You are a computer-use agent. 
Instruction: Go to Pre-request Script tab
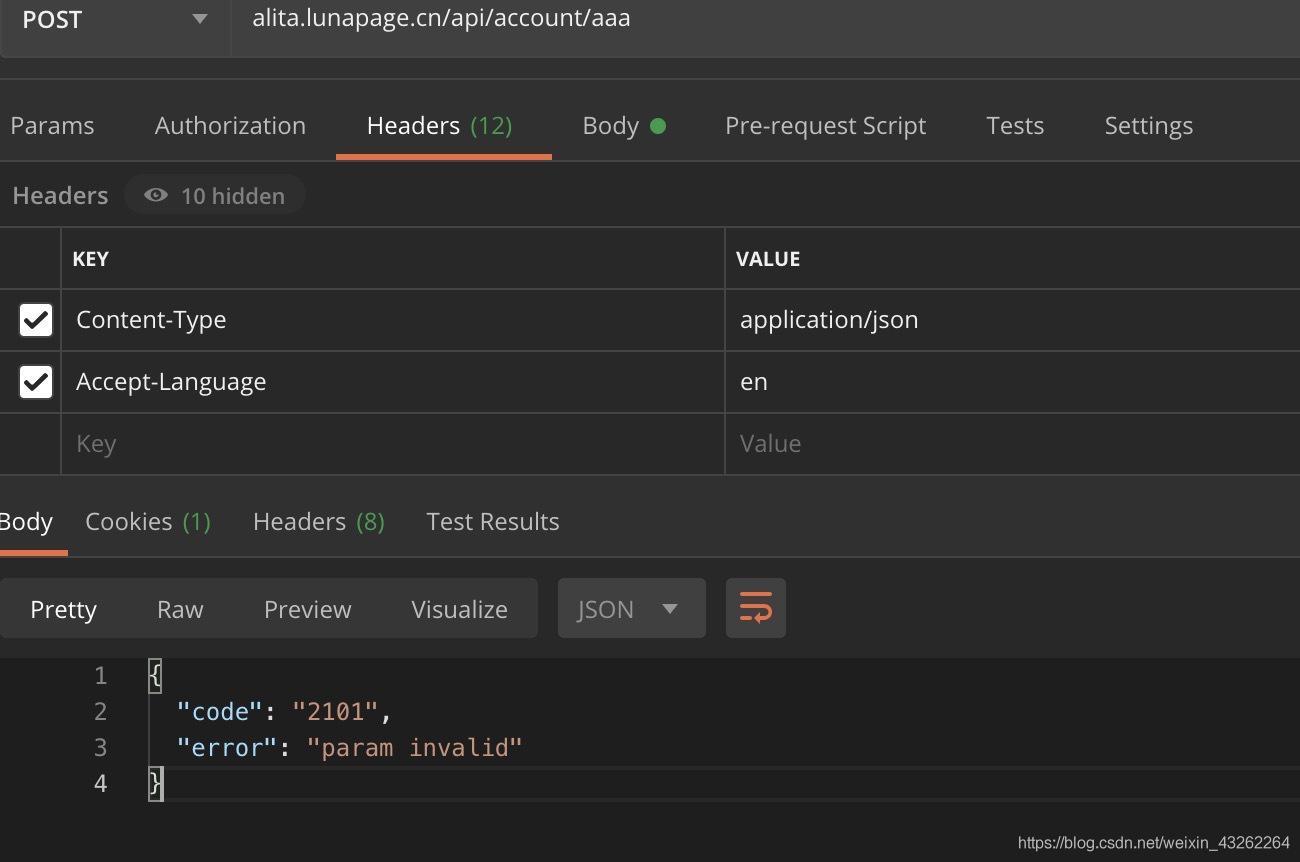(825, 126)
